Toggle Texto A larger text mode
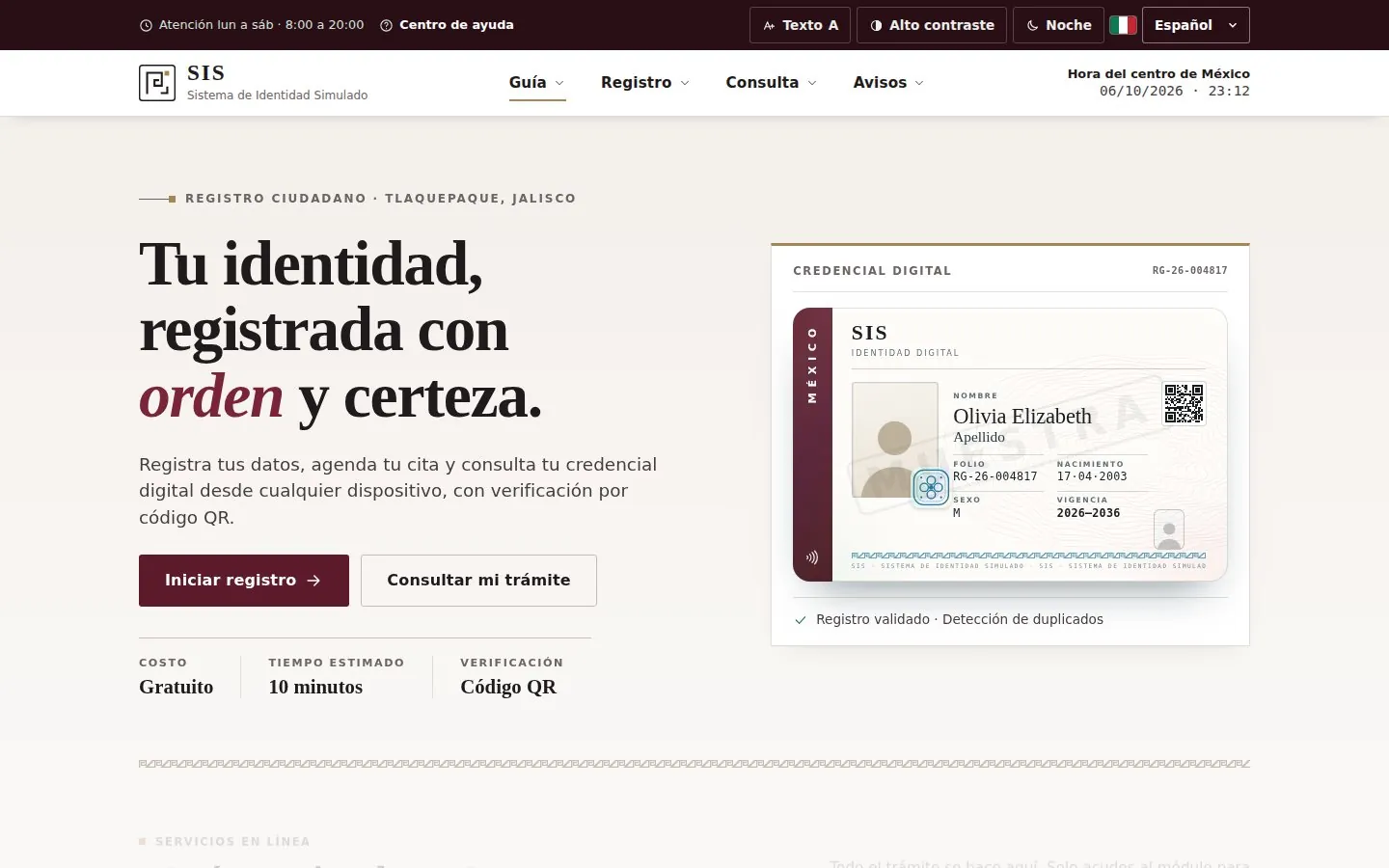The image size is (1389, 868). [x=800, y=25]
